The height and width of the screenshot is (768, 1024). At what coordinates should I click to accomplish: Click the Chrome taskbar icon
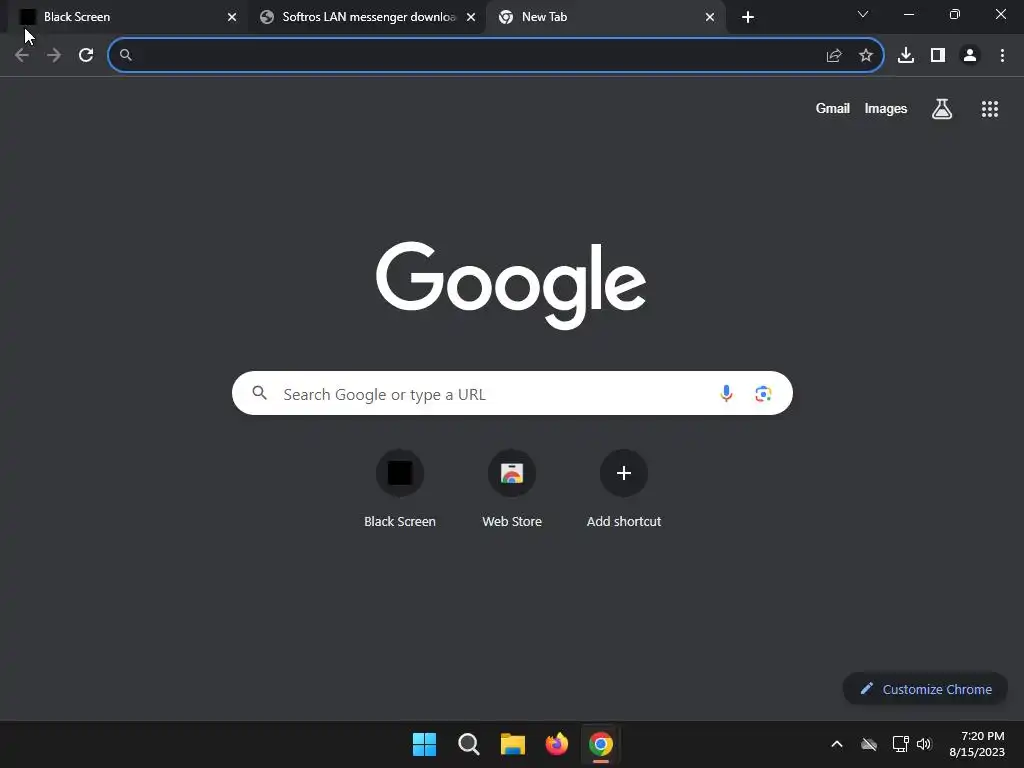pos(601,744)
